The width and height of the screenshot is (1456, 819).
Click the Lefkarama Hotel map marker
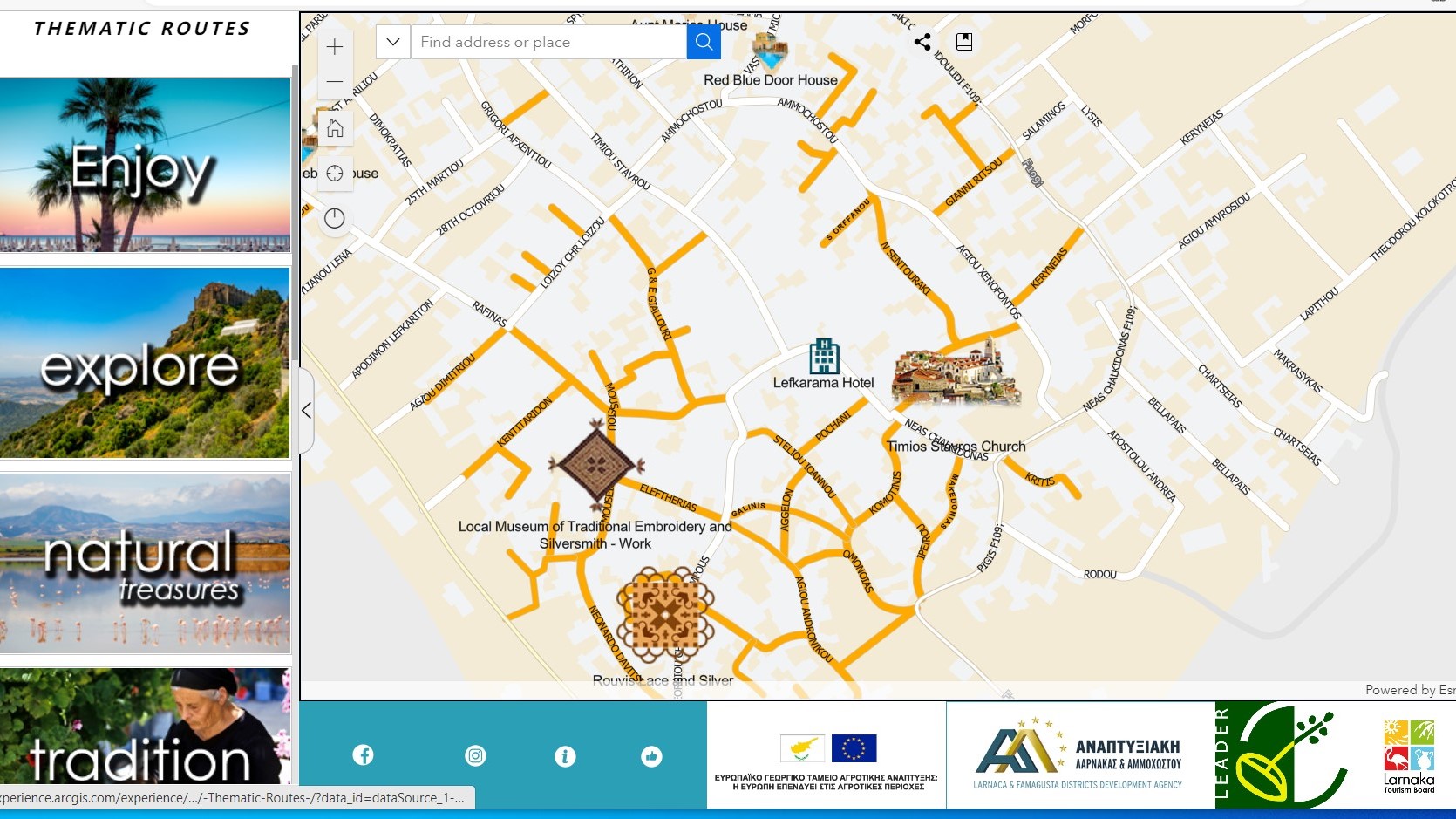click(823, 357)
